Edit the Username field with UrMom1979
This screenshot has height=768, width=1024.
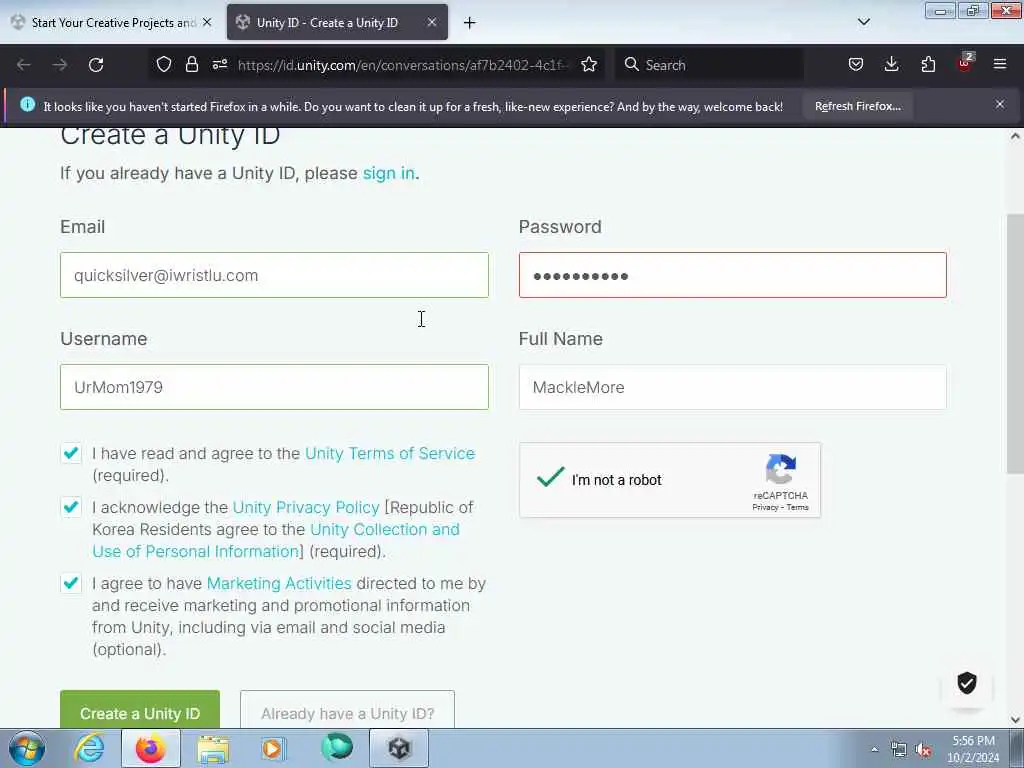274,387
